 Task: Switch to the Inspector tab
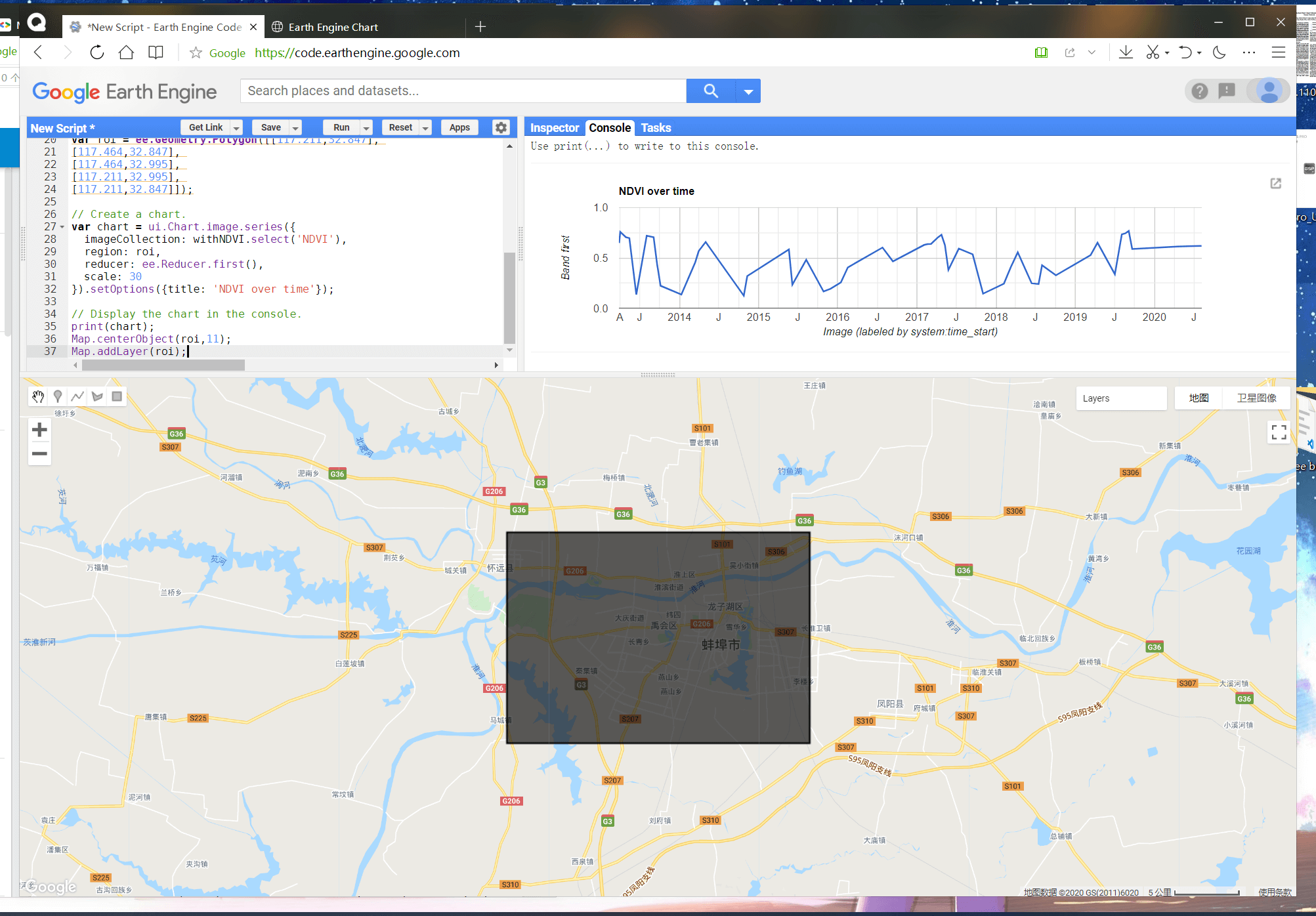[x=554, y=128]
